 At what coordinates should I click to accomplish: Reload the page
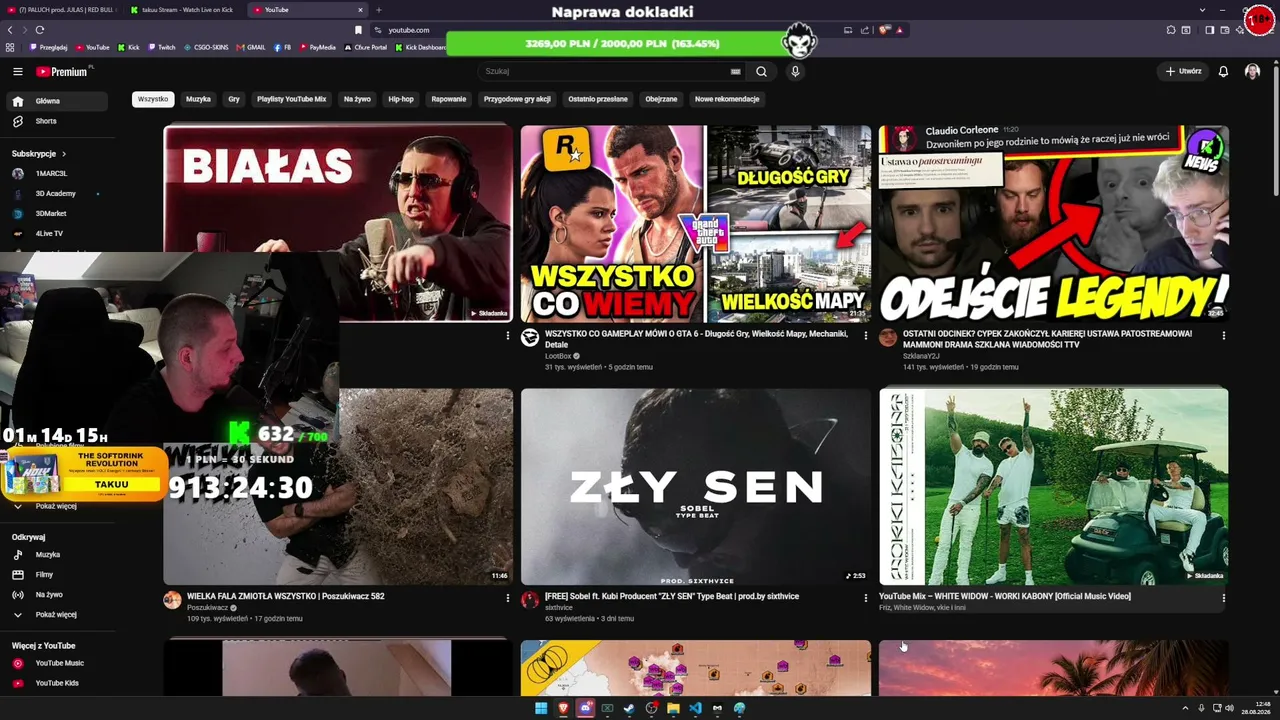pos(40,30)
